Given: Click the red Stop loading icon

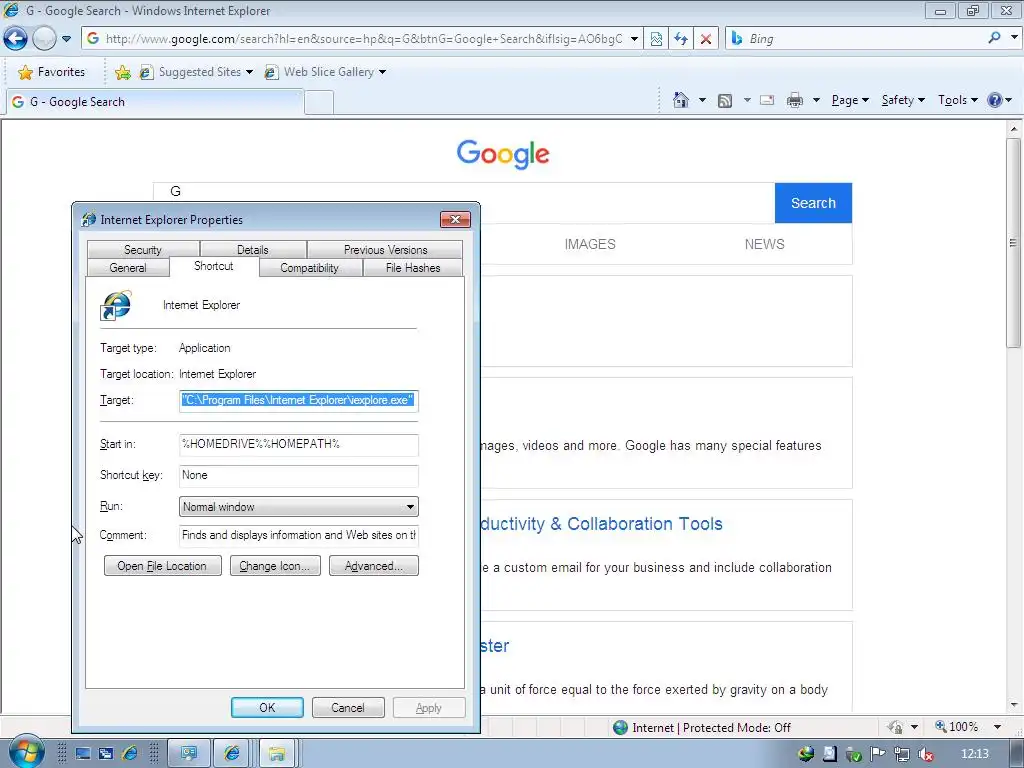Looking at the screenshot, I should tap(705, 39).
